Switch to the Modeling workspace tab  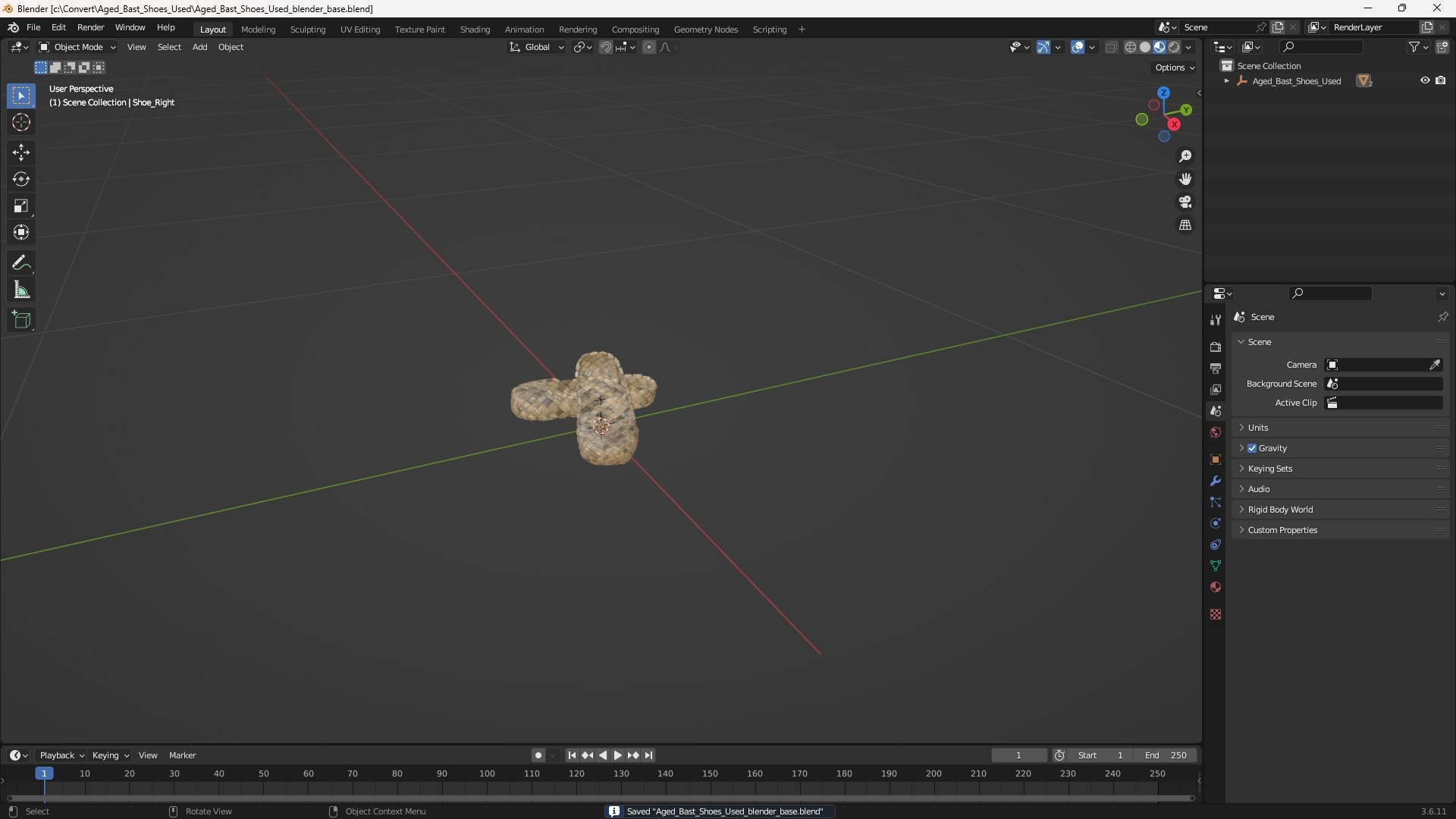click(x=258, y=30)
